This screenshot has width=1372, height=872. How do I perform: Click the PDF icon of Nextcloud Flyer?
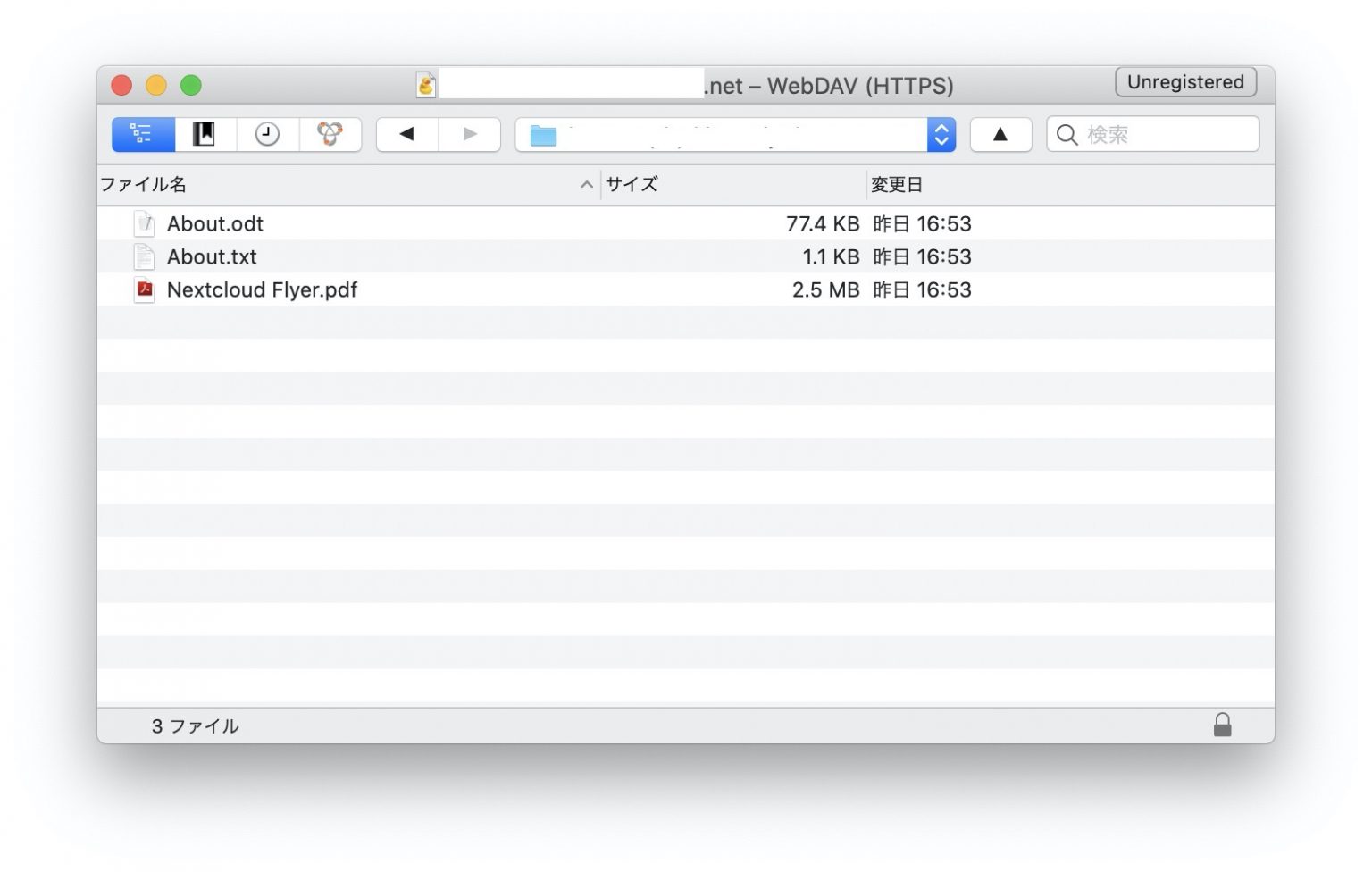[144, 290]
